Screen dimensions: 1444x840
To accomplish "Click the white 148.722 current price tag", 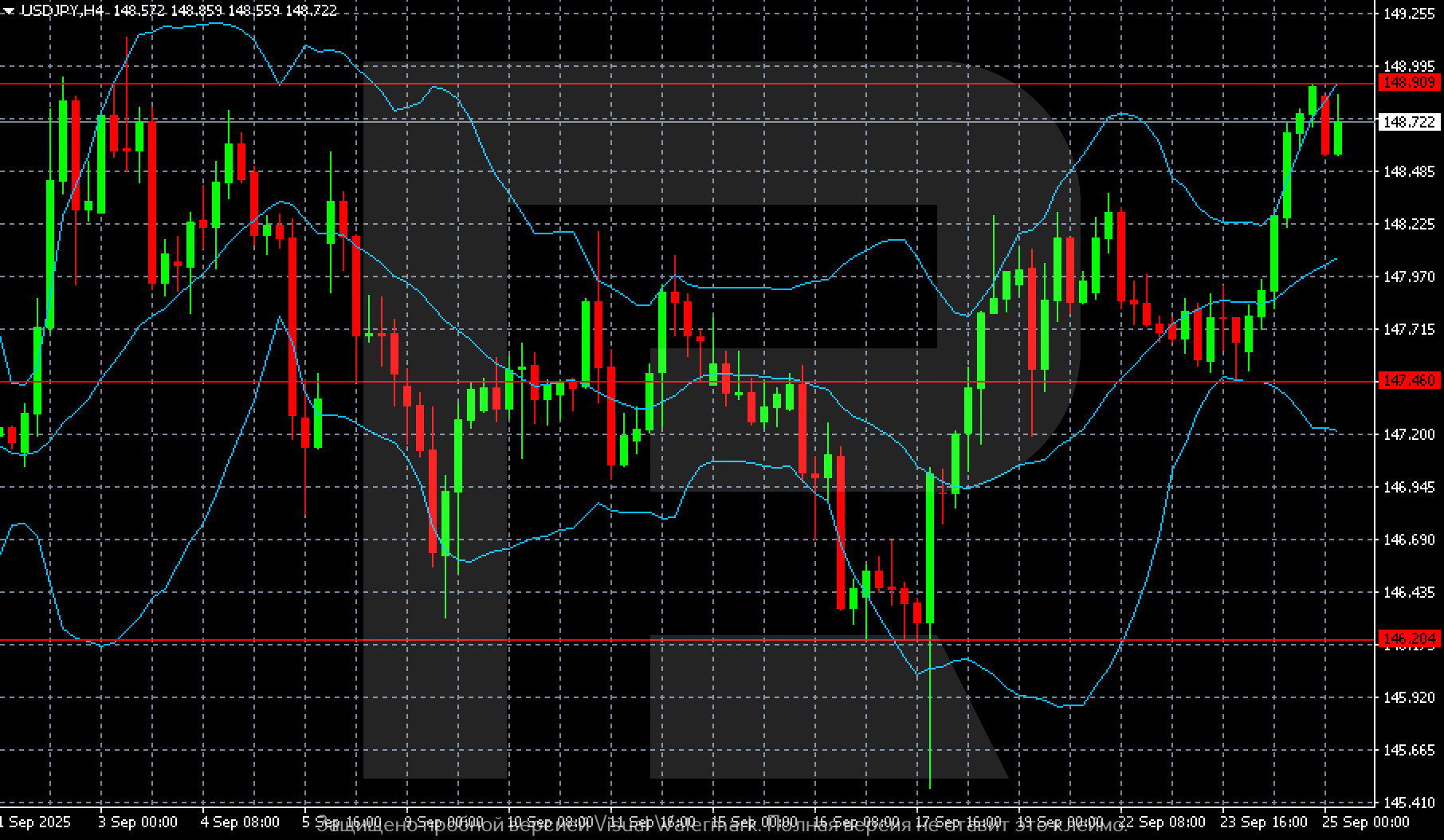I will [1409, 122].
